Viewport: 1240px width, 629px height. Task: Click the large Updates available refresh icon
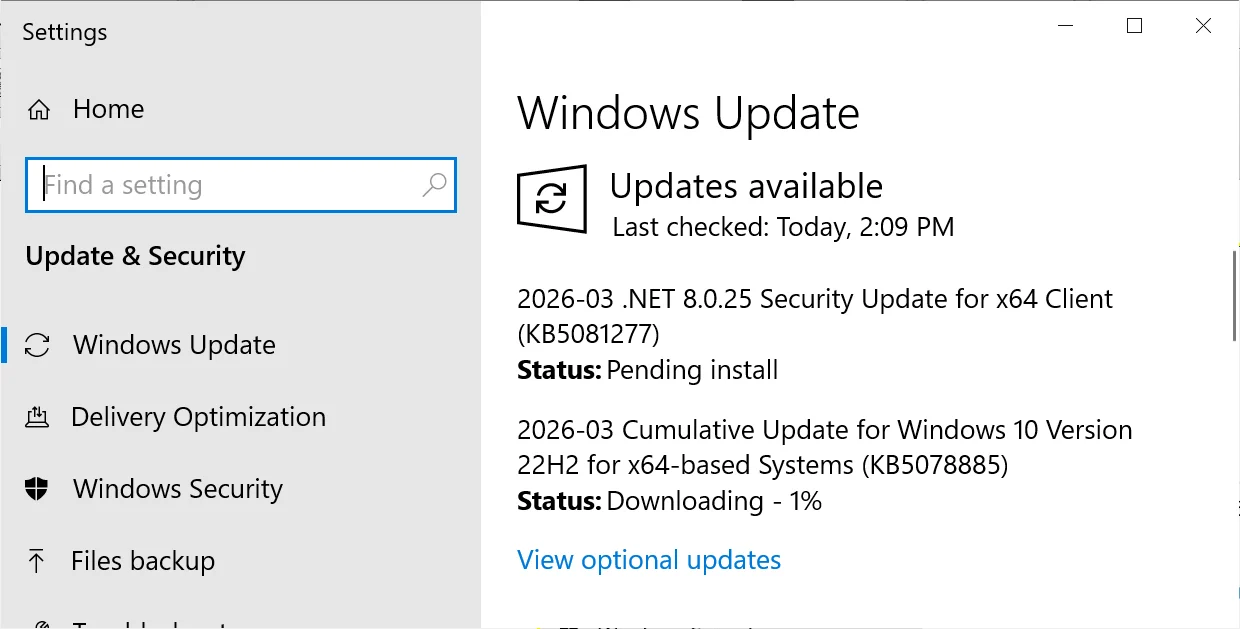(551, 199)
